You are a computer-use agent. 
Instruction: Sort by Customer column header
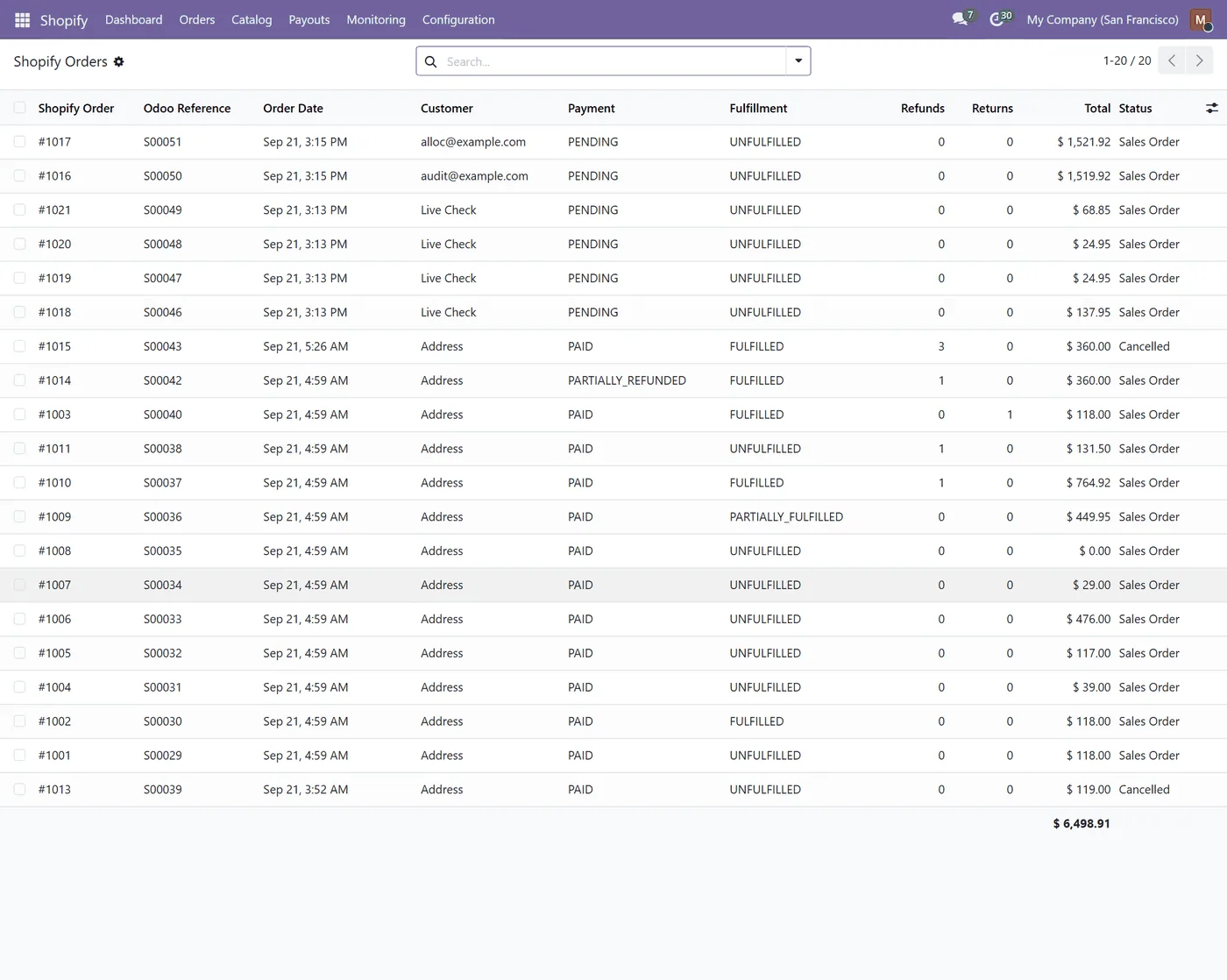coord(447,109)
